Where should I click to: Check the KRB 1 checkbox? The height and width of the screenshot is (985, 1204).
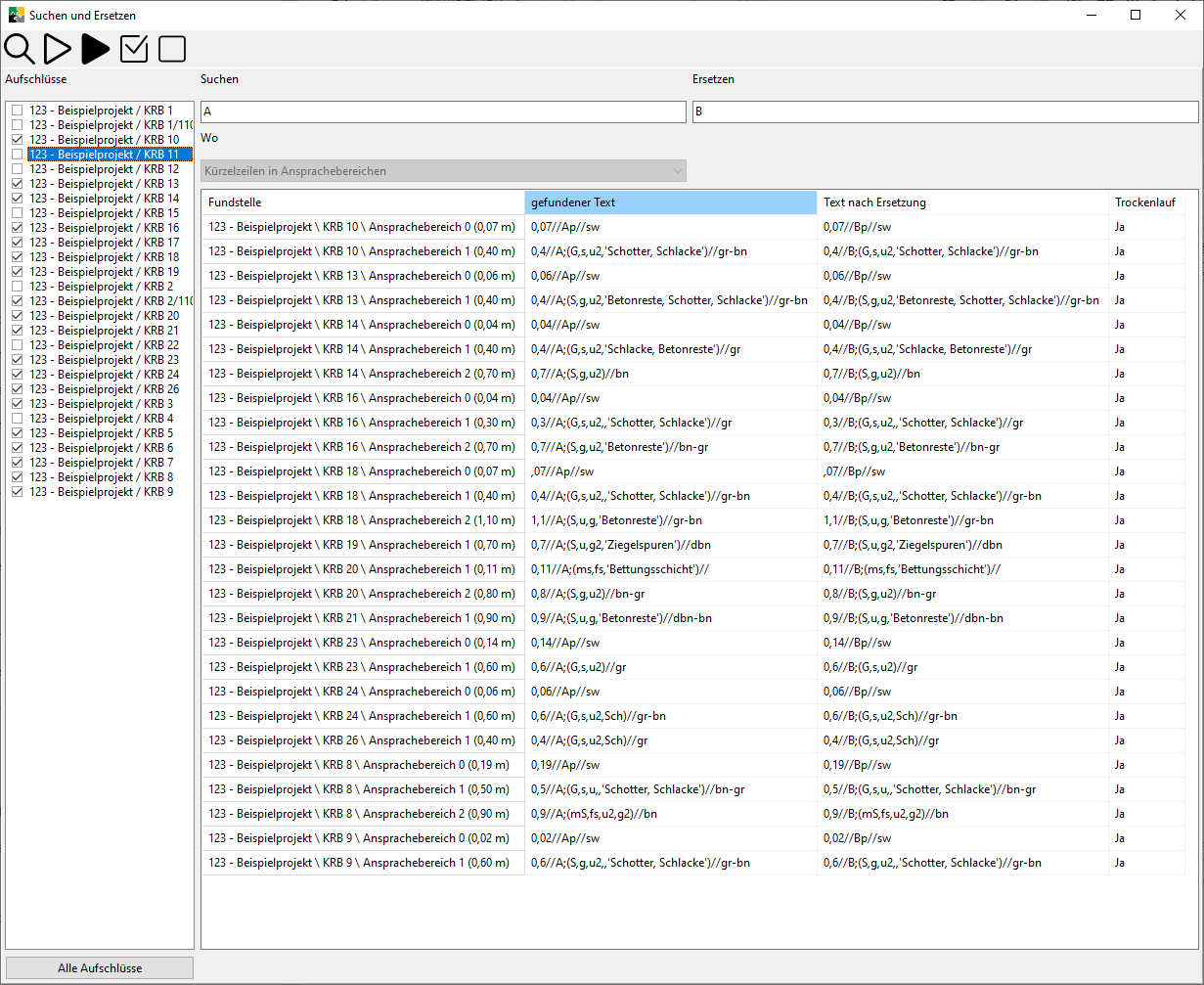click(17, 111)
